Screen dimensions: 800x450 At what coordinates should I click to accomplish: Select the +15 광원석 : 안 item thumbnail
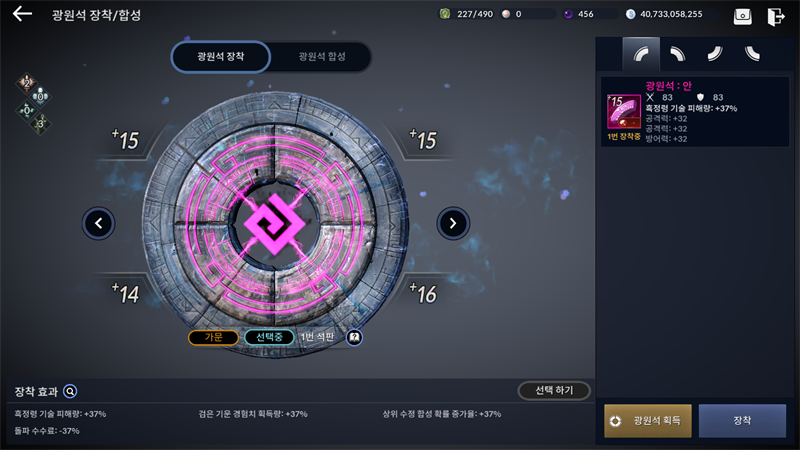point(623,111)
